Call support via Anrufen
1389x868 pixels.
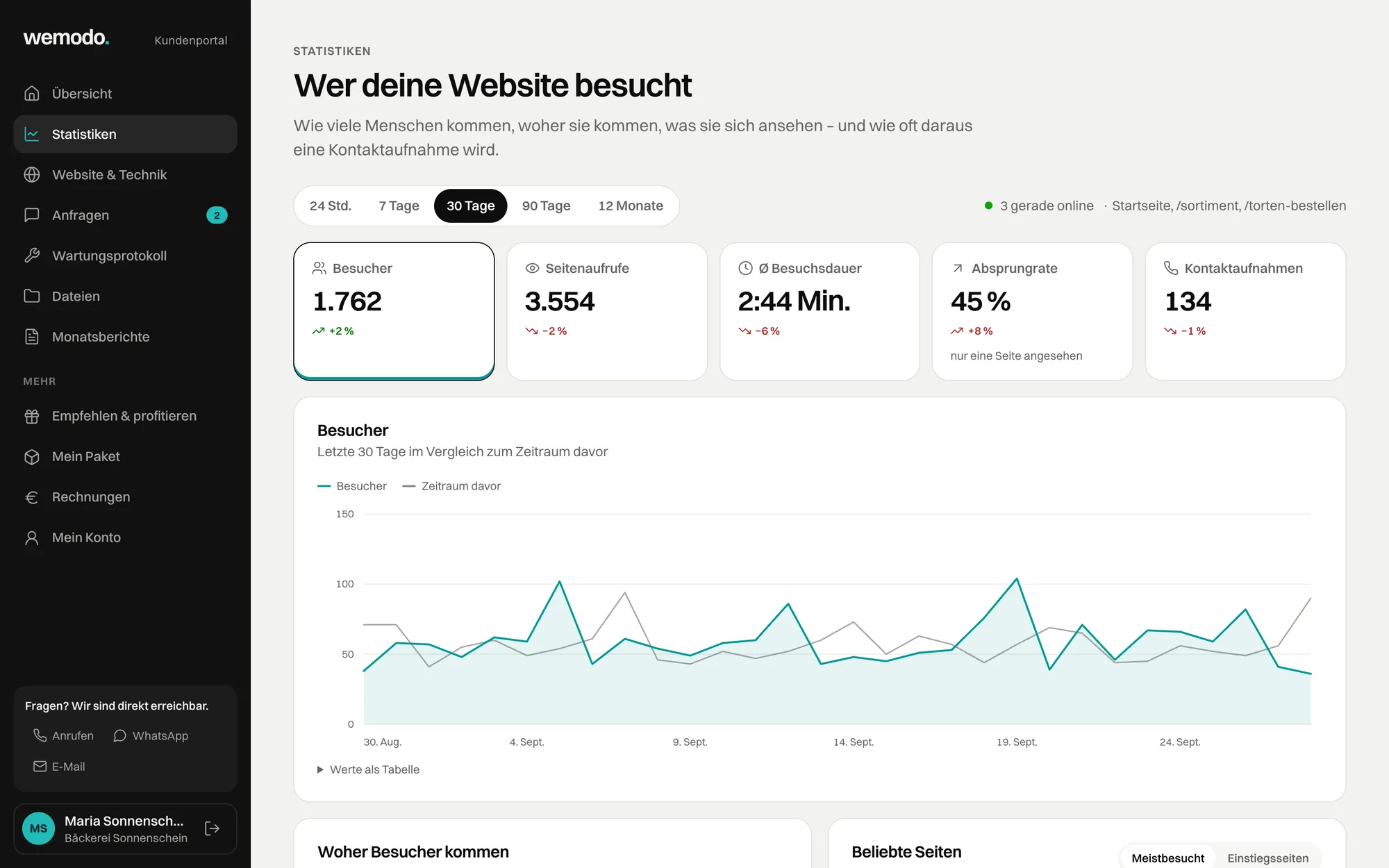[63, 735]
